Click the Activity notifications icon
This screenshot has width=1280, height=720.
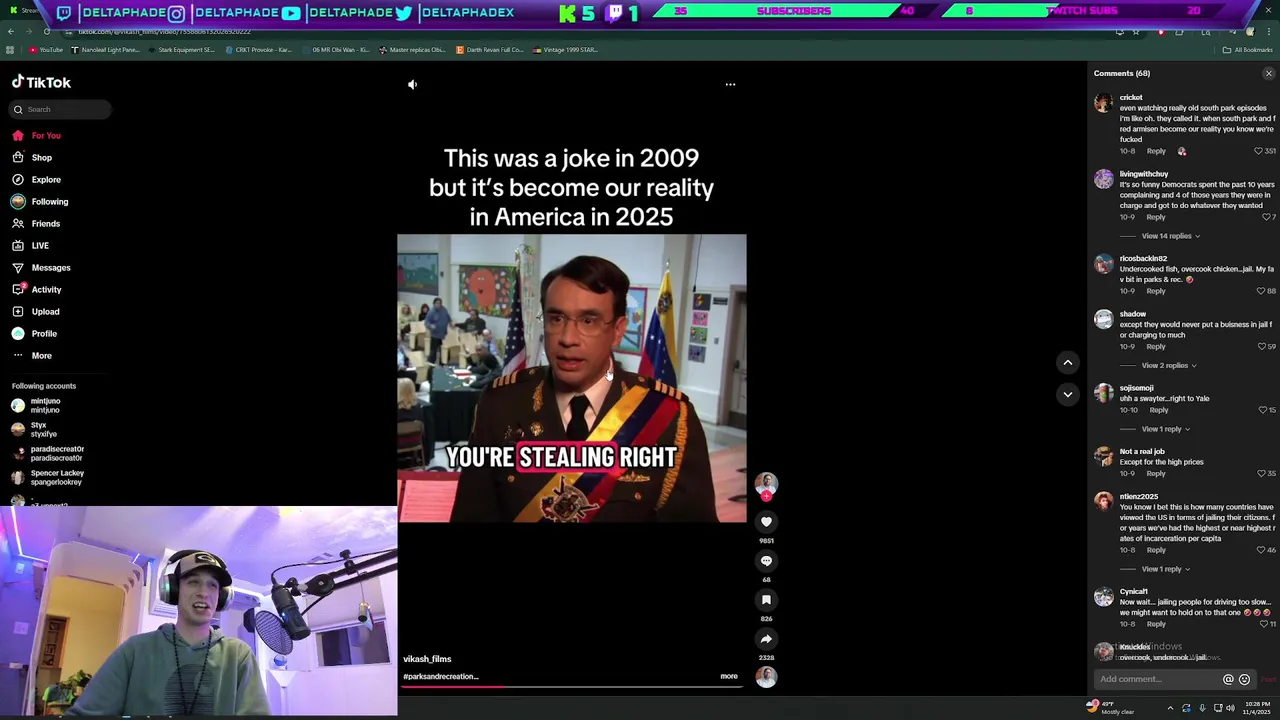pos(18,290)
